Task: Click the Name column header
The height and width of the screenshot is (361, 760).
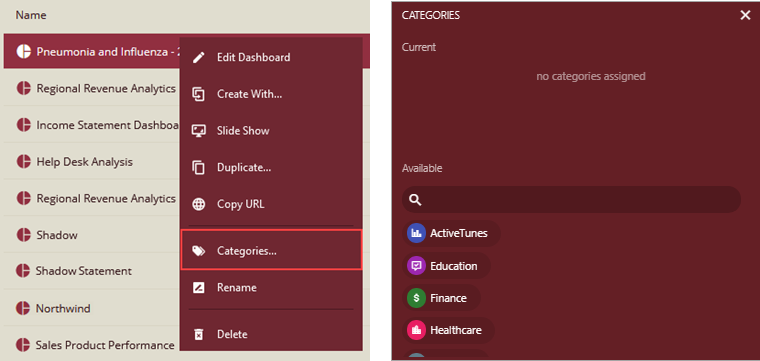Action: 31,16
